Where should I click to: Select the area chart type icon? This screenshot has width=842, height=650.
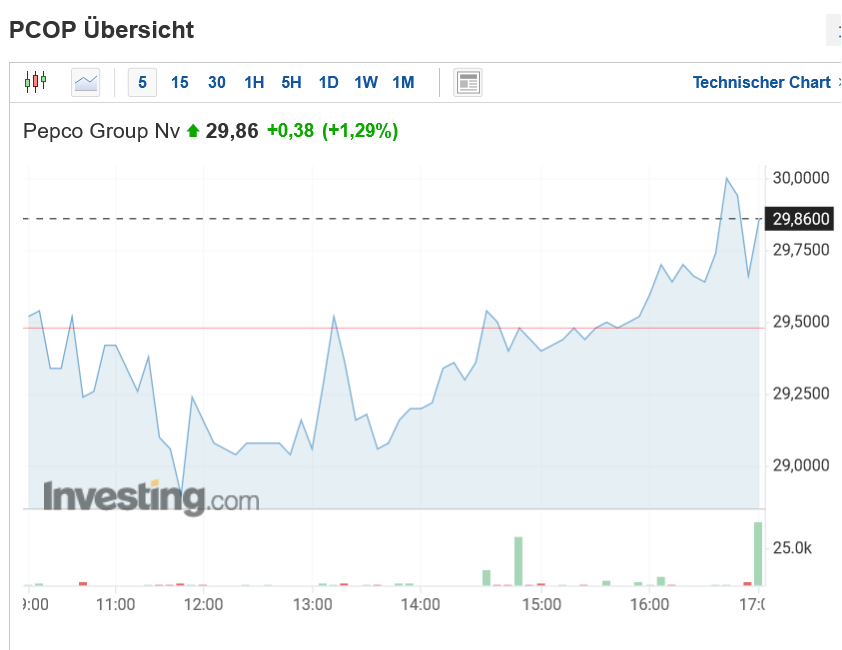coord(86,82)
